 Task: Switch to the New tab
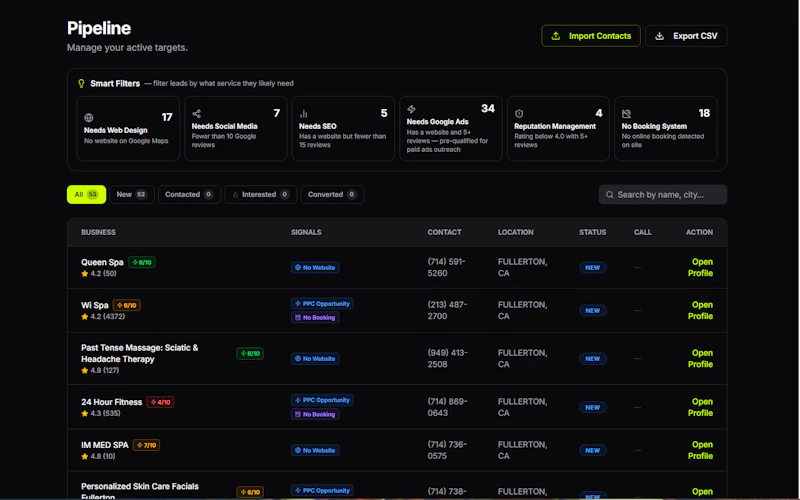[132, 194]
